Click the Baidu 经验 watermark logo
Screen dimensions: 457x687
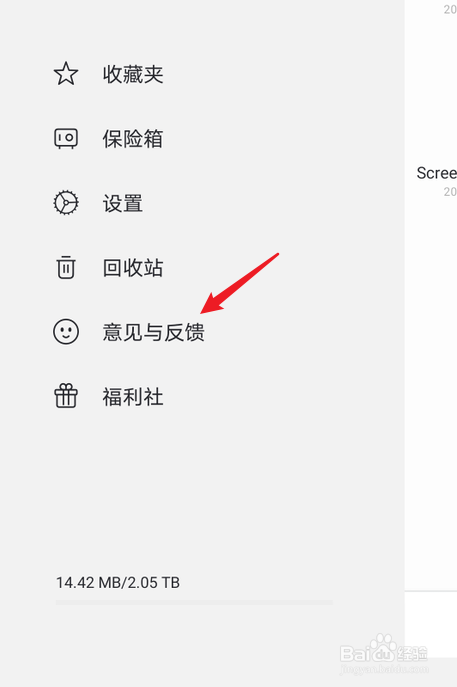(x=384, y=654)
